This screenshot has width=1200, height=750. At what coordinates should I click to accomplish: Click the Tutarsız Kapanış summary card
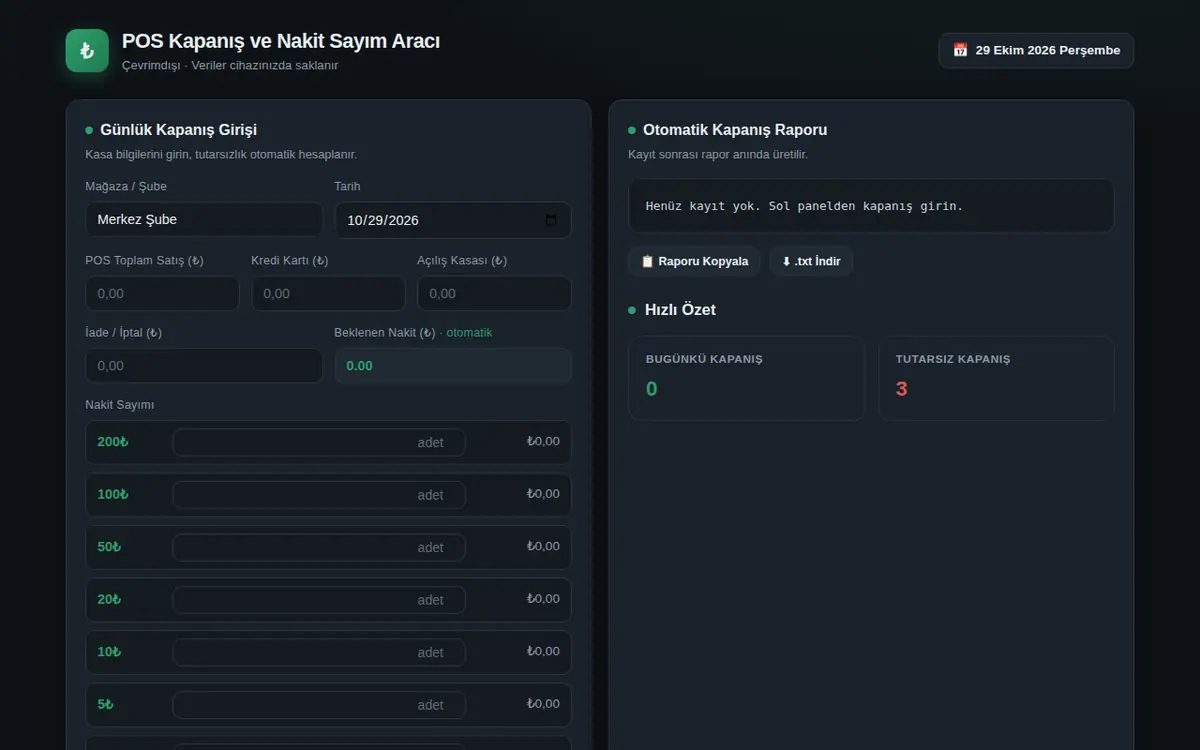[x=996, y=378]
